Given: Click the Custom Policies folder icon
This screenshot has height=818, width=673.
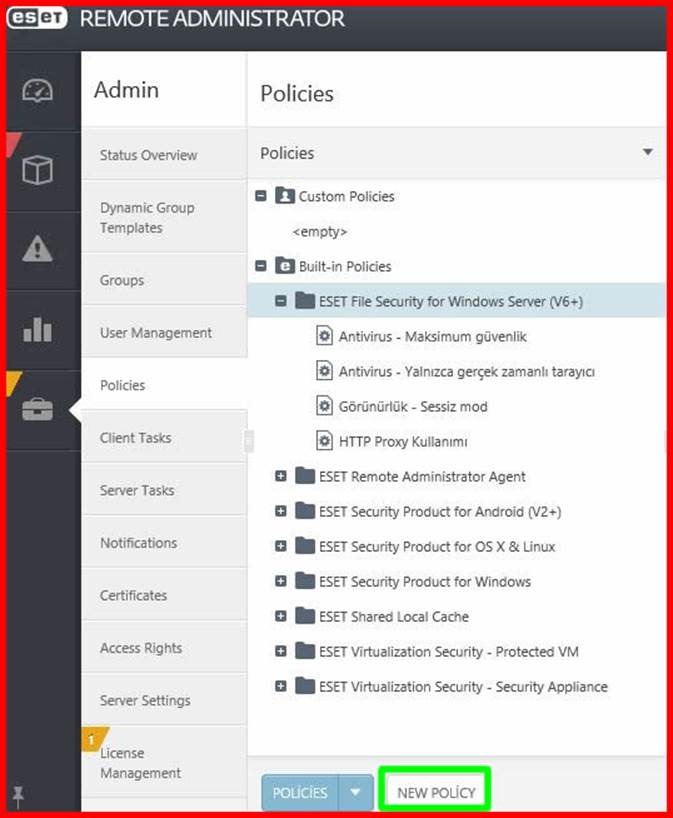Looking at the screenshot, I should click(284, 196).
